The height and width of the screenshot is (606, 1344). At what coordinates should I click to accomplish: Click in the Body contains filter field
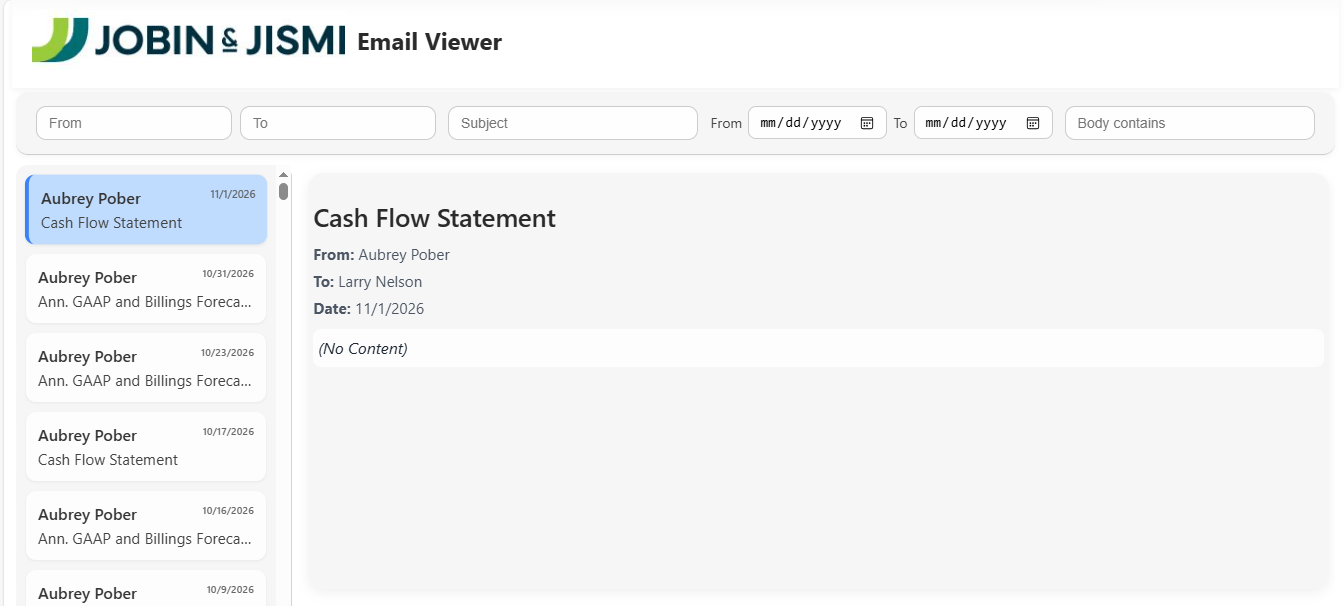1189,122
